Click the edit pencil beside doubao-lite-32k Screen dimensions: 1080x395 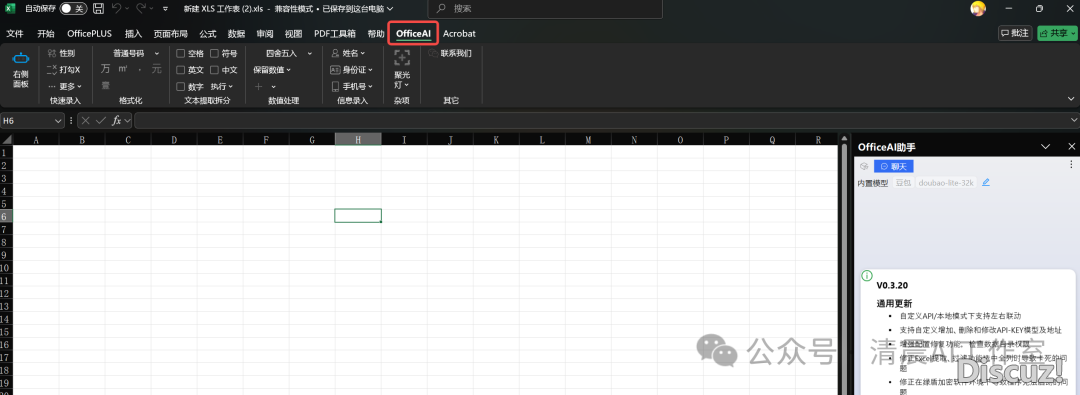tap(986, 183)
